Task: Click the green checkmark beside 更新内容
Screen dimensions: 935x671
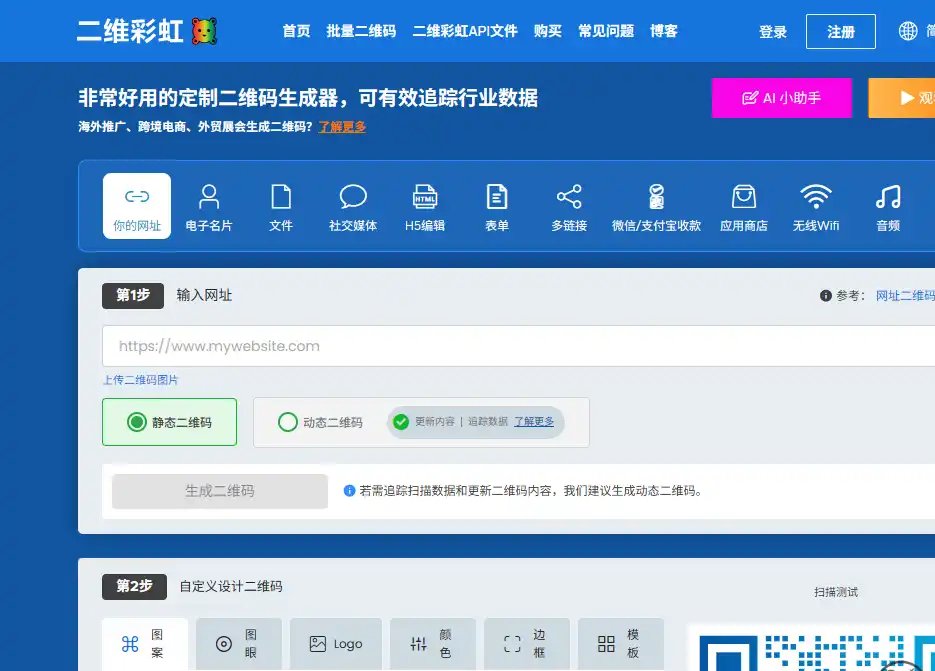Action: pos(401,422)
